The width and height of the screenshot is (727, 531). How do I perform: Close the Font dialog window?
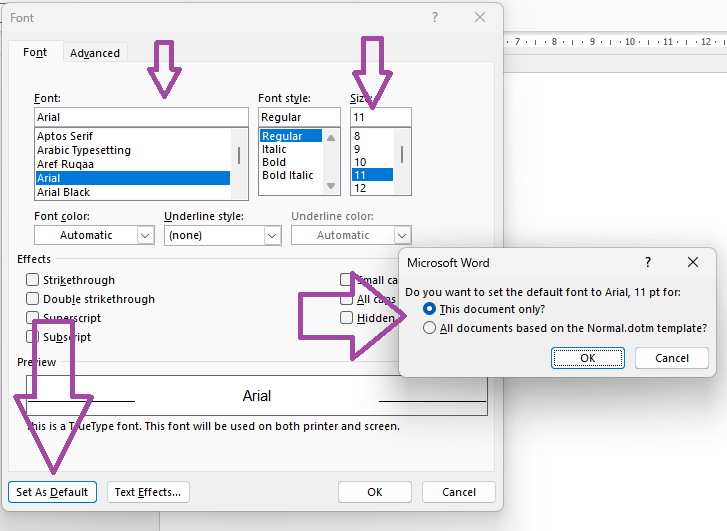(480, 18)
